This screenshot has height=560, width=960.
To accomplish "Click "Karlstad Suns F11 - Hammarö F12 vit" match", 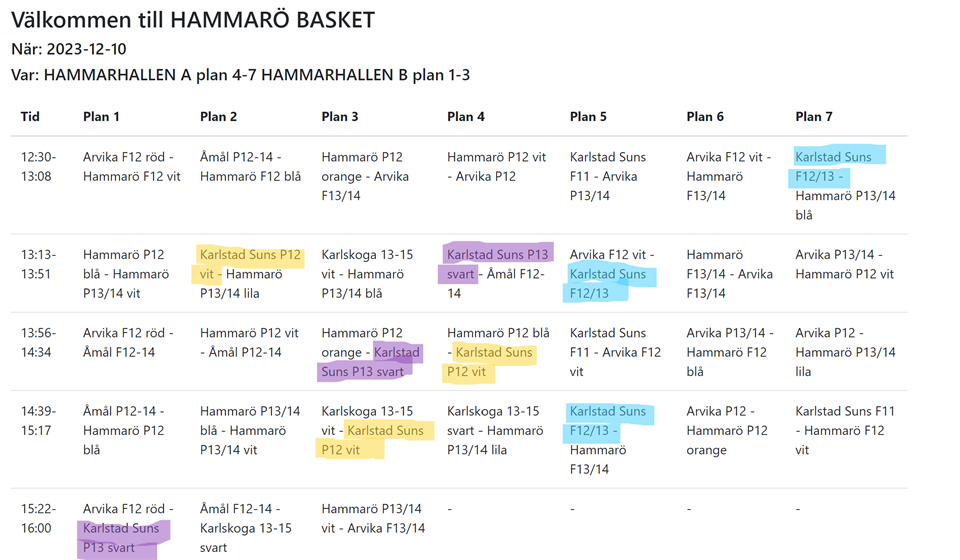I will coord(845,430).
